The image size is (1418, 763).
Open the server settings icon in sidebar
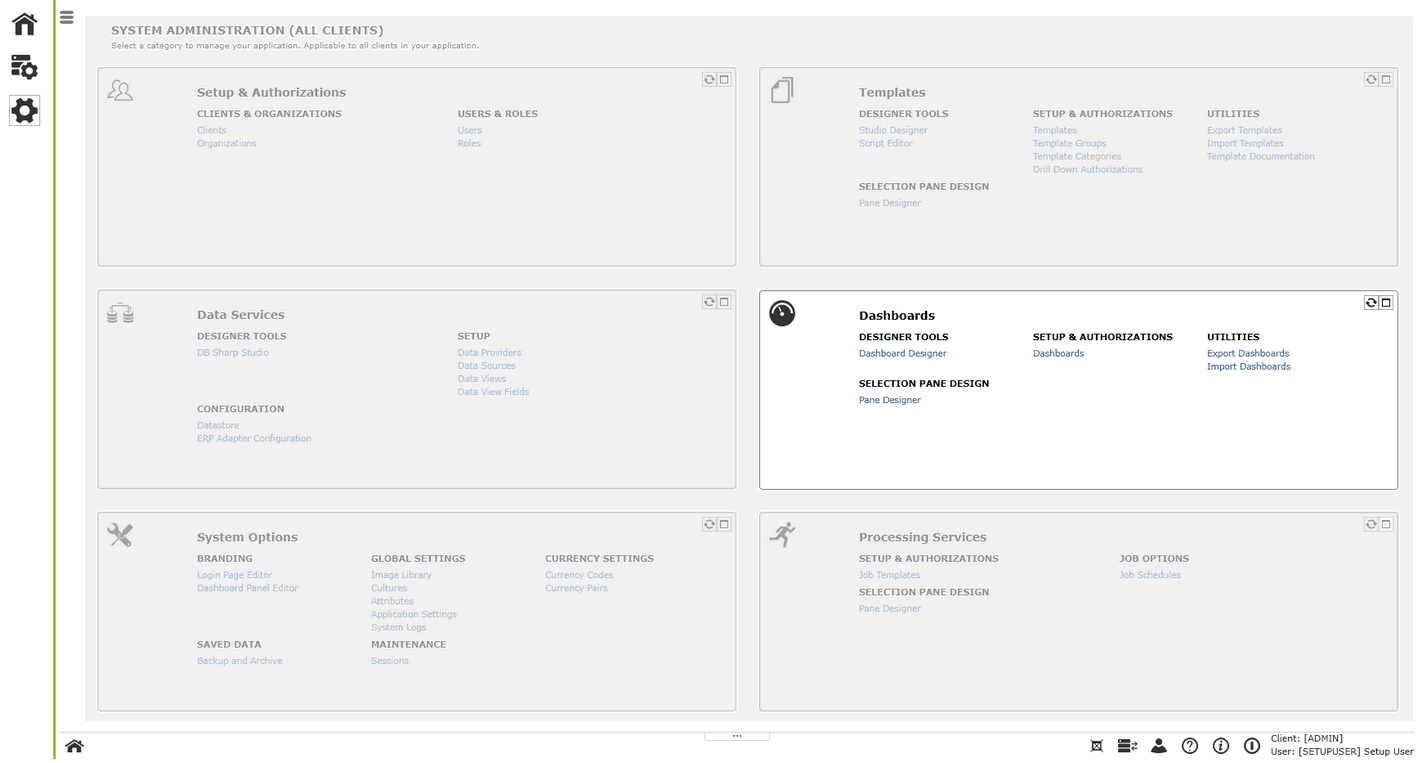pyautogui.click(x=24, y=67)
